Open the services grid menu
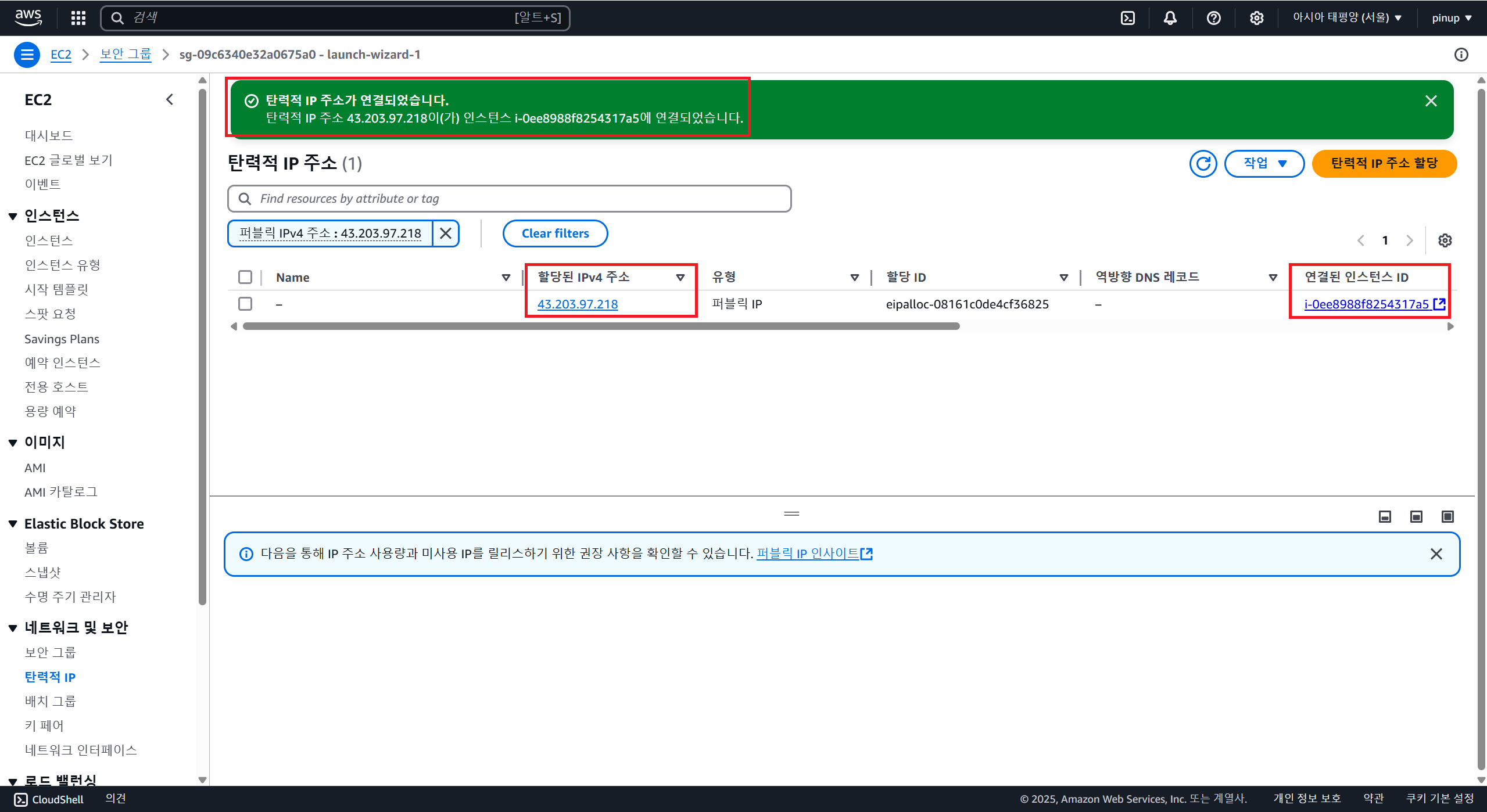 [x=78, y=18]
